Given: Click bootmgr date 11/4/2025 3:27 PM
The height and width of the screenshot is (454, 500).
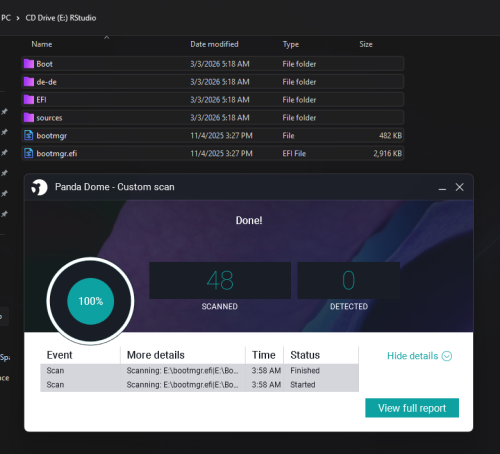Looking at the screenshot, I should [x=221, y=136].
